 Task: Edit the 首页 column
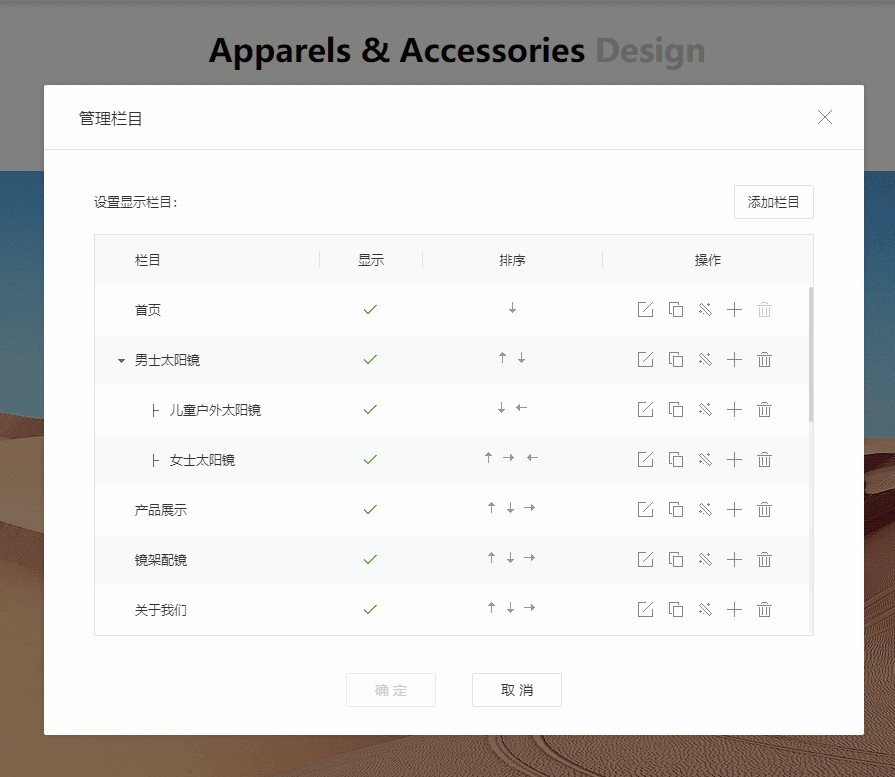coord(646,309)
